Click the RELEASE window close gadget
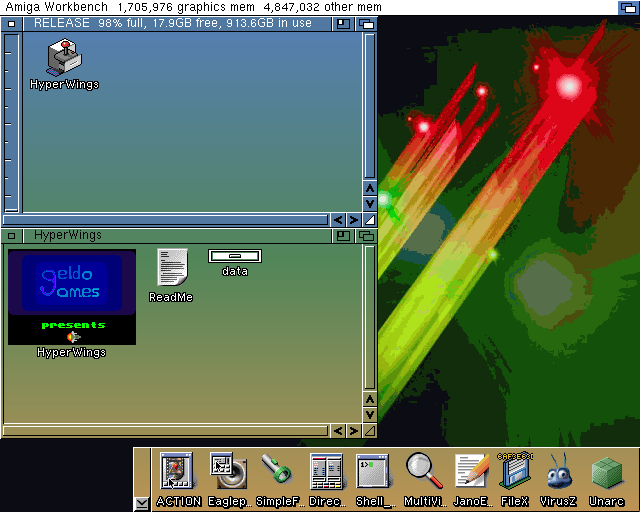 [12, 24]
